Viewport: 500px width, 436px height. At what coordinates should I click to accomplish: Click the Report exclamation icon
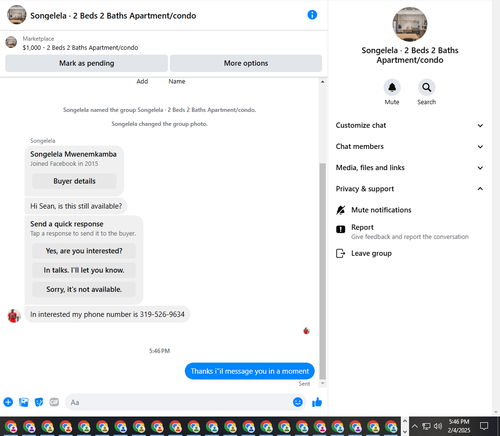tap(341, 229)
